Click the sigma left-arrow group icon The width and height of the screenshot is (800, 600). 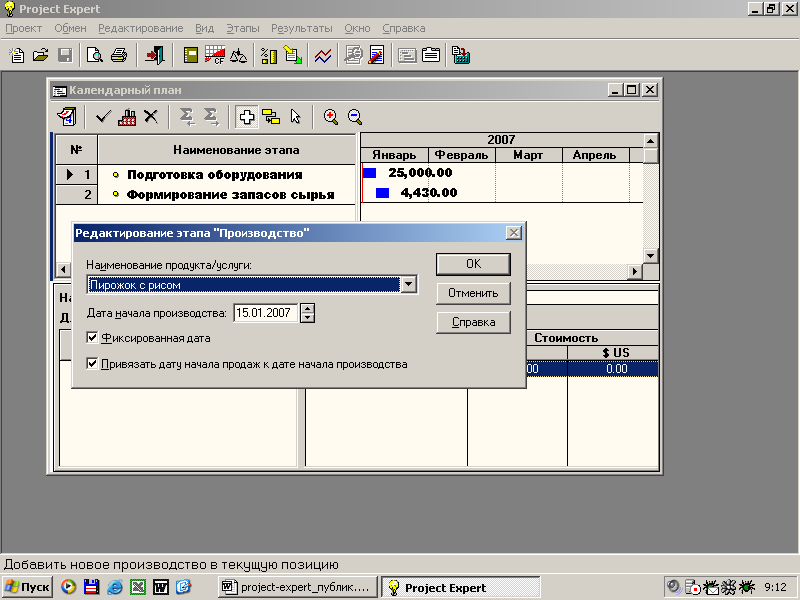187,117
